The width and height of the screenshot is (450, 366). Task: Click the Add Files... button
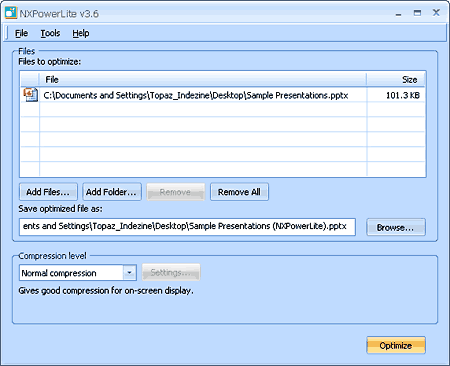48,192
